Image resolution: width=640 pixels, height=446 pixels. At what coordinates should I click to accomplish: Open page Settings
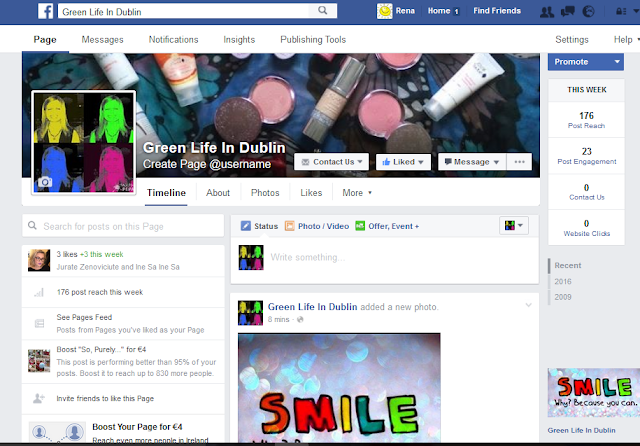click(x=572, y=40)
